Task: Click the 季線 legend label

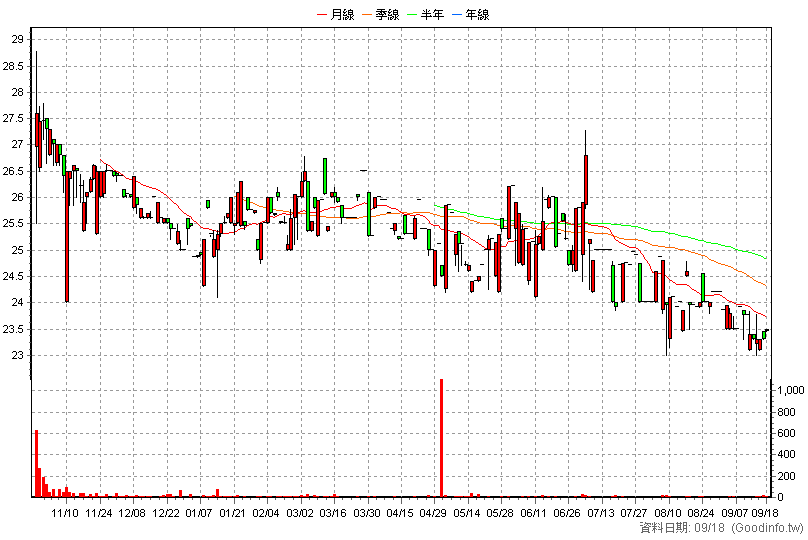Action: (x=387, y=14)
